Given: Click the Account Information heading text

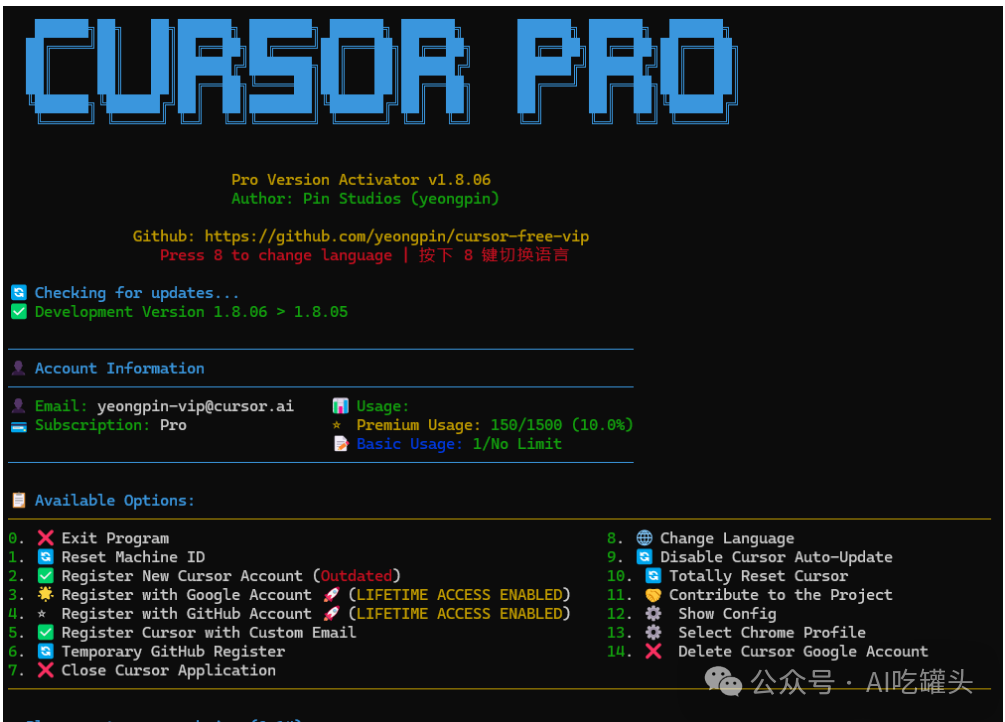Looking at the screenshot, I should click(x=119, y=368).
